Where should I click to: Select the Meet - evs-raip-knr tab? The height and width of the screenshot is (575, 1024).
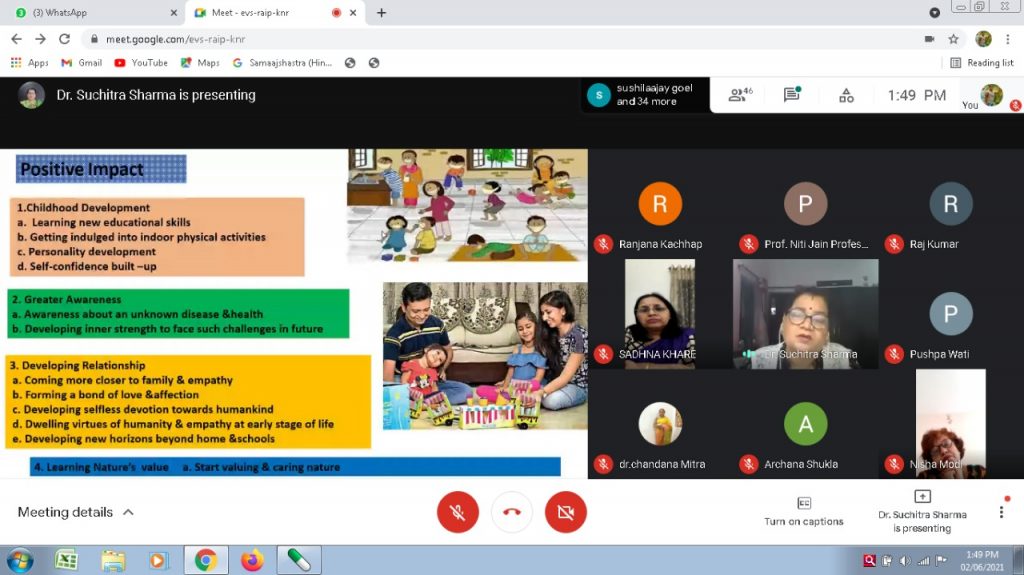(265, 12)
